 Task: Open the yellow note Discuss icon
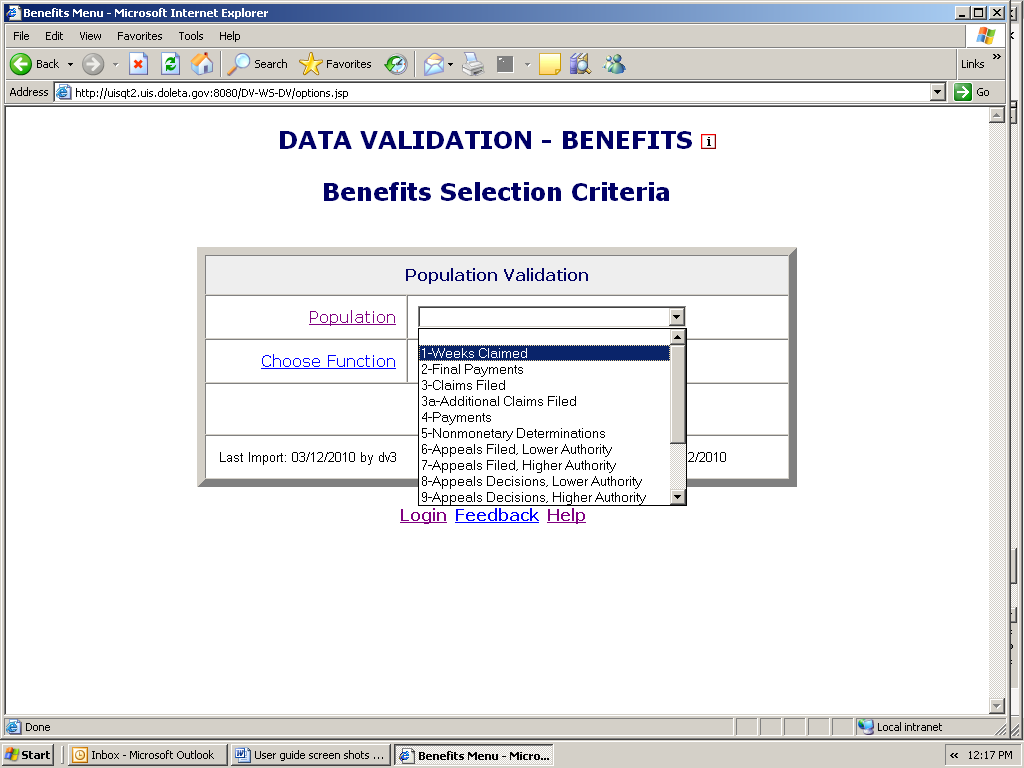click(x=550, y=64)
